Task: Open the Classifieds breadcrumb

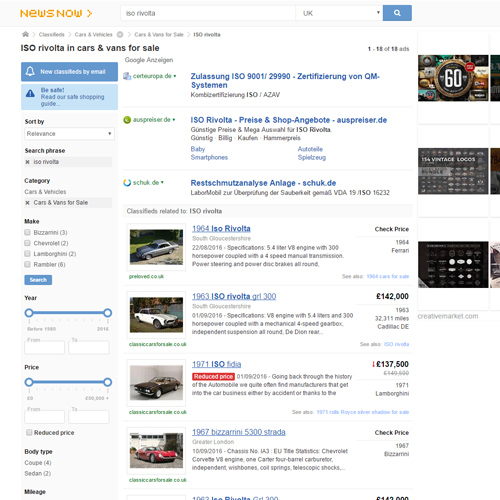Action: point(51,35)
